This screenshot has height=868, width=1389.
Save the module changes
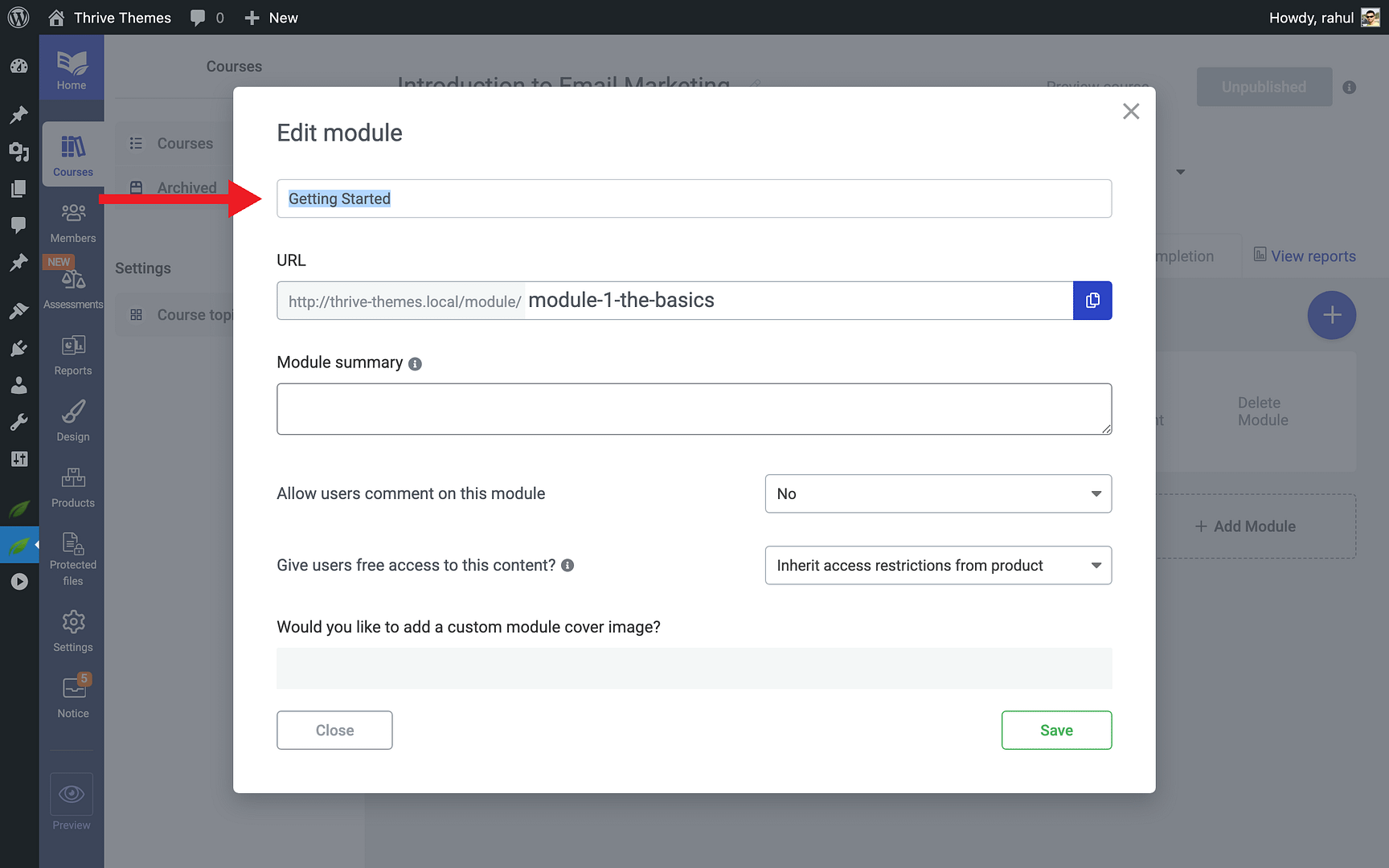coord(1056,730)
